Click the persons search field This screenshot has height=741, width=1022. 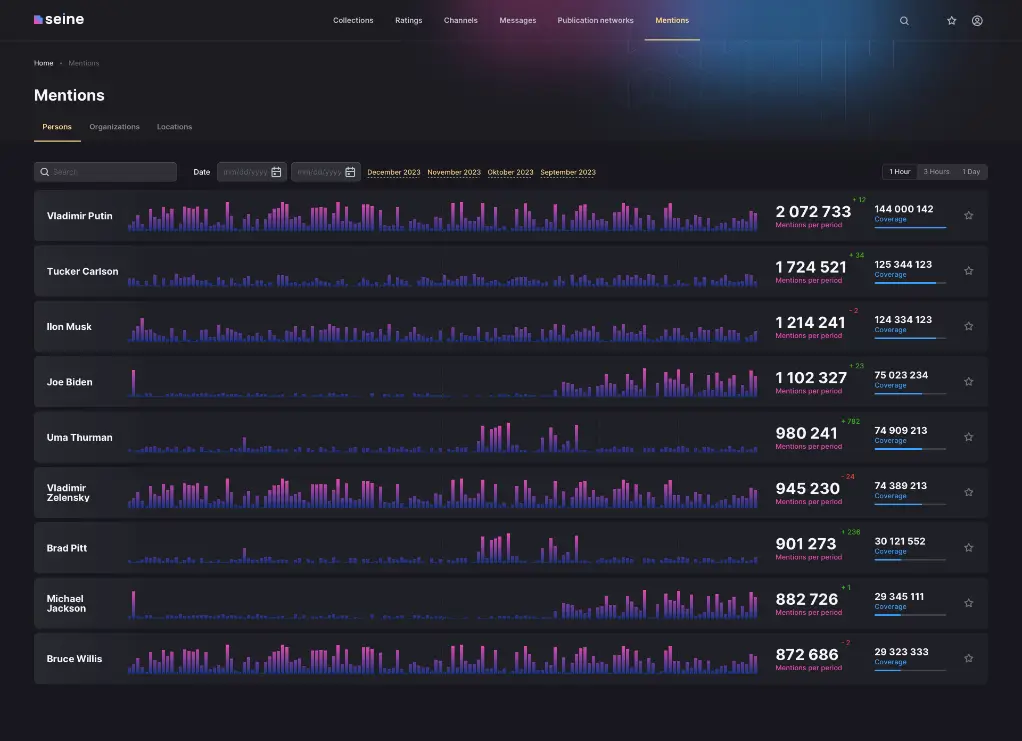[x=106, y=172]
